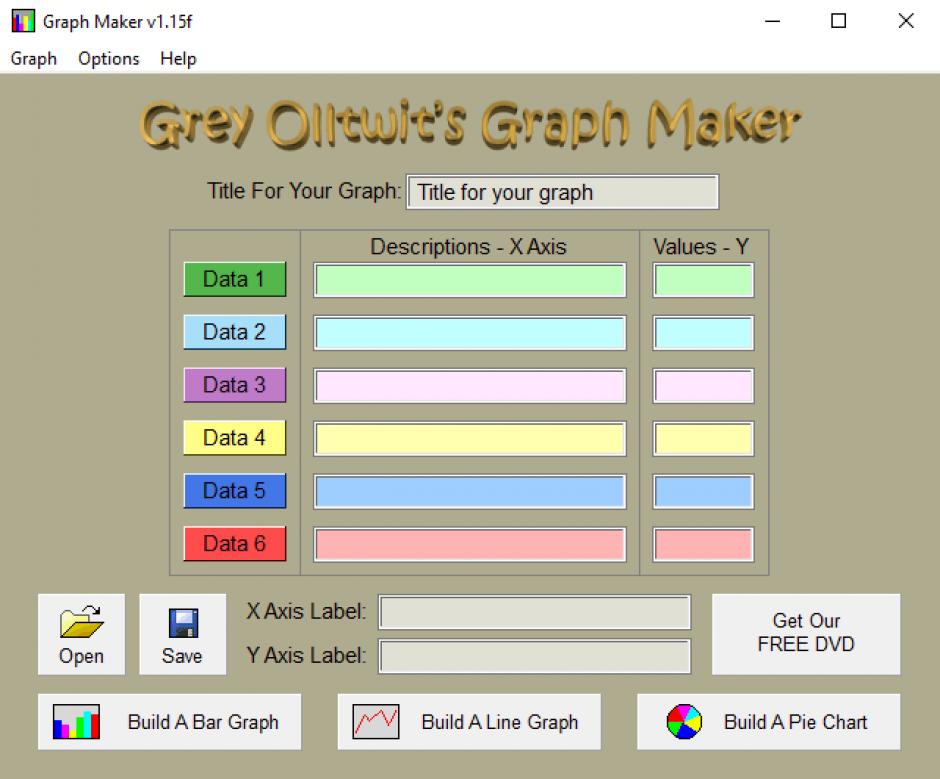Maximize the Graph Maker window

(x=838, y=21)
